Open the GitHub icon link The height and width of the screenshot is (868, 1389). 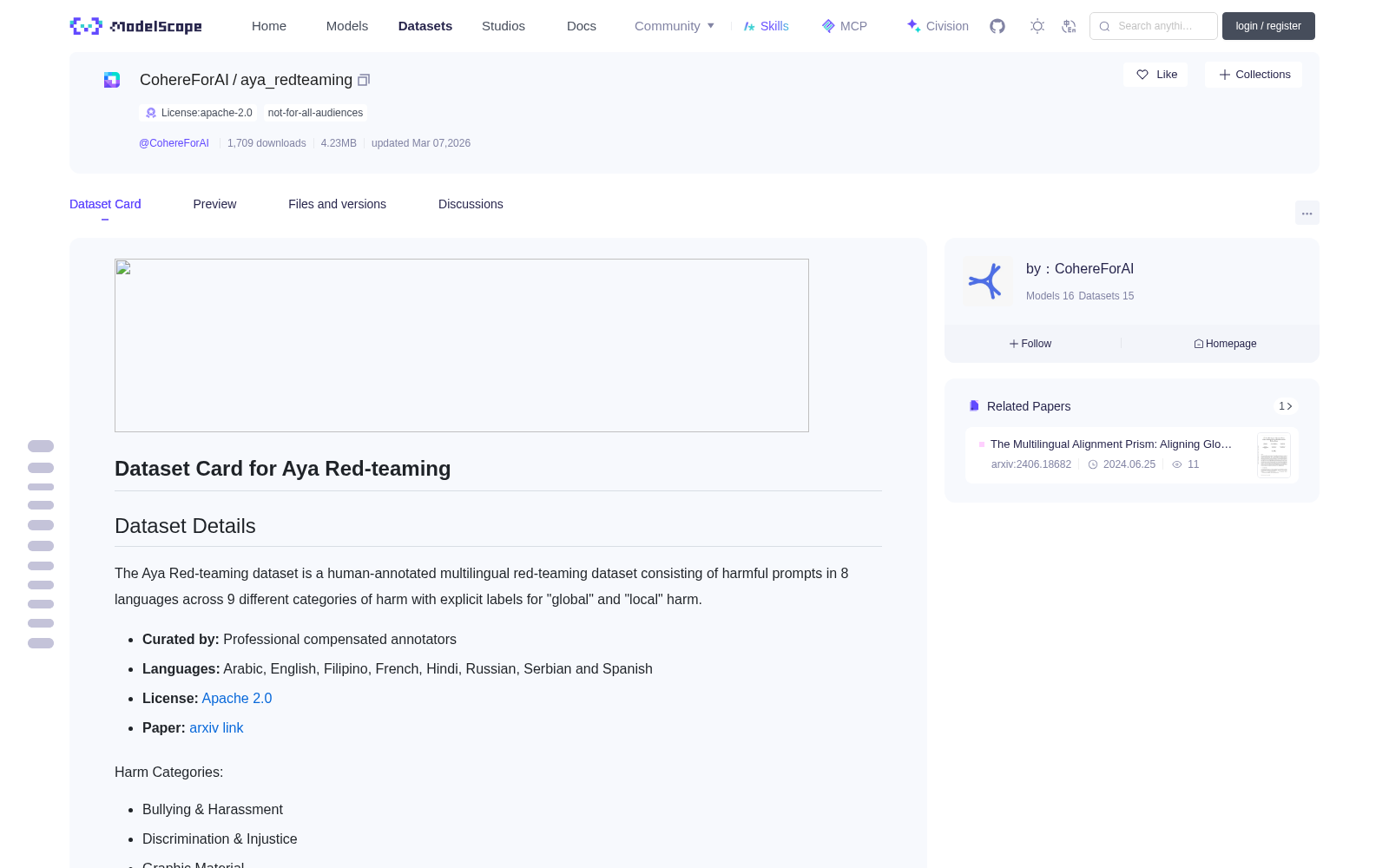point(997,26)
